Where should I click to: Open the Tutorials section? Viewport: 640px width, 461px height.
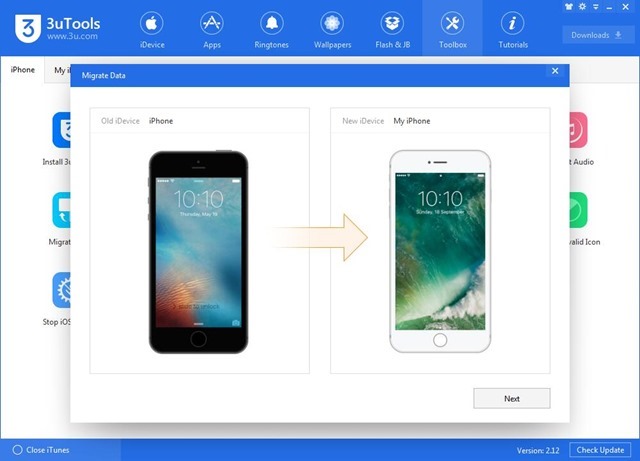click(x=513, y=30)
